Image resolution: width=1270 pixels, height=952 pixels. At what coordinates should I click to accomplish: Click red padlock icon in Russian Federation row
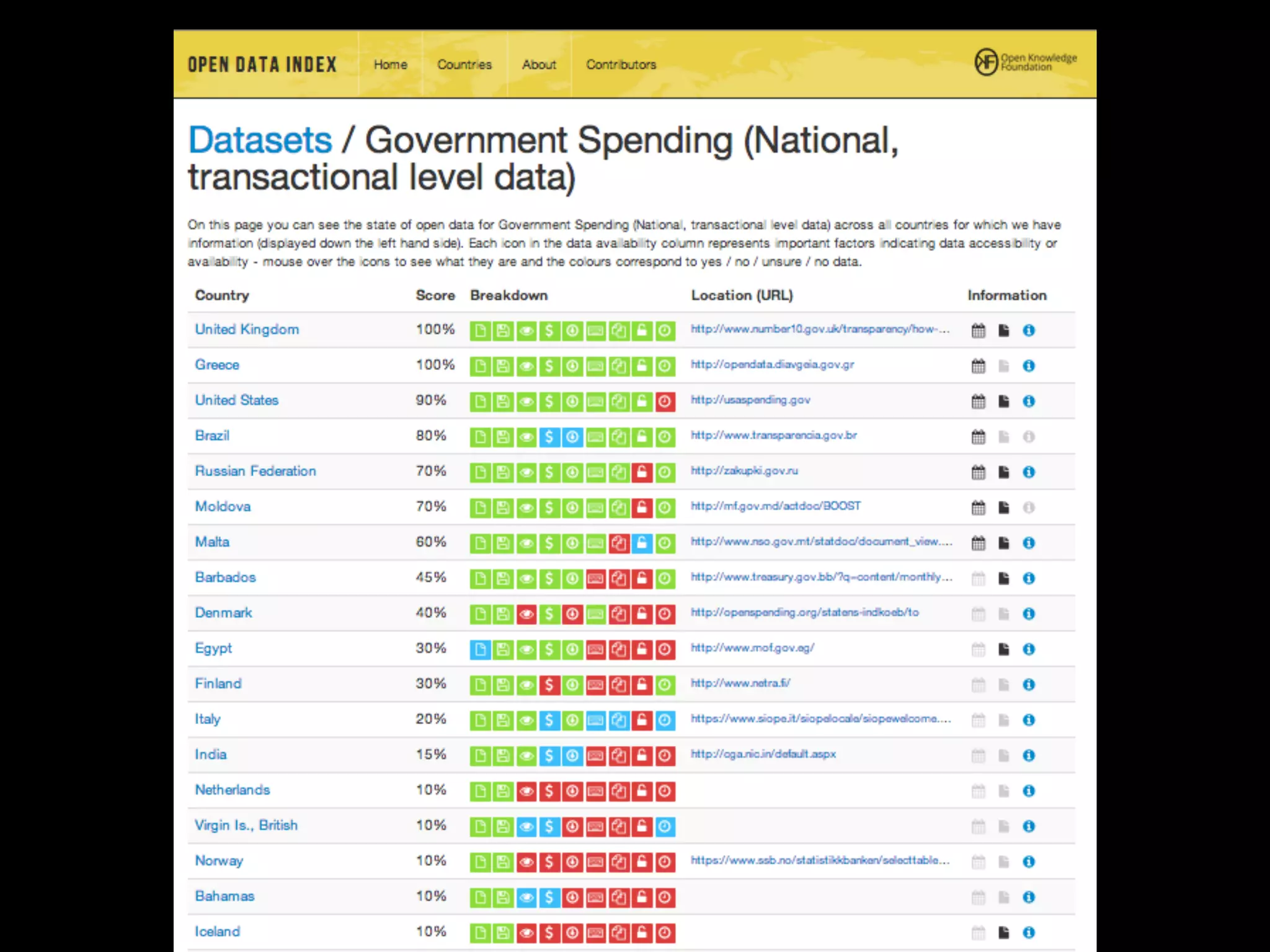[642, 472]
